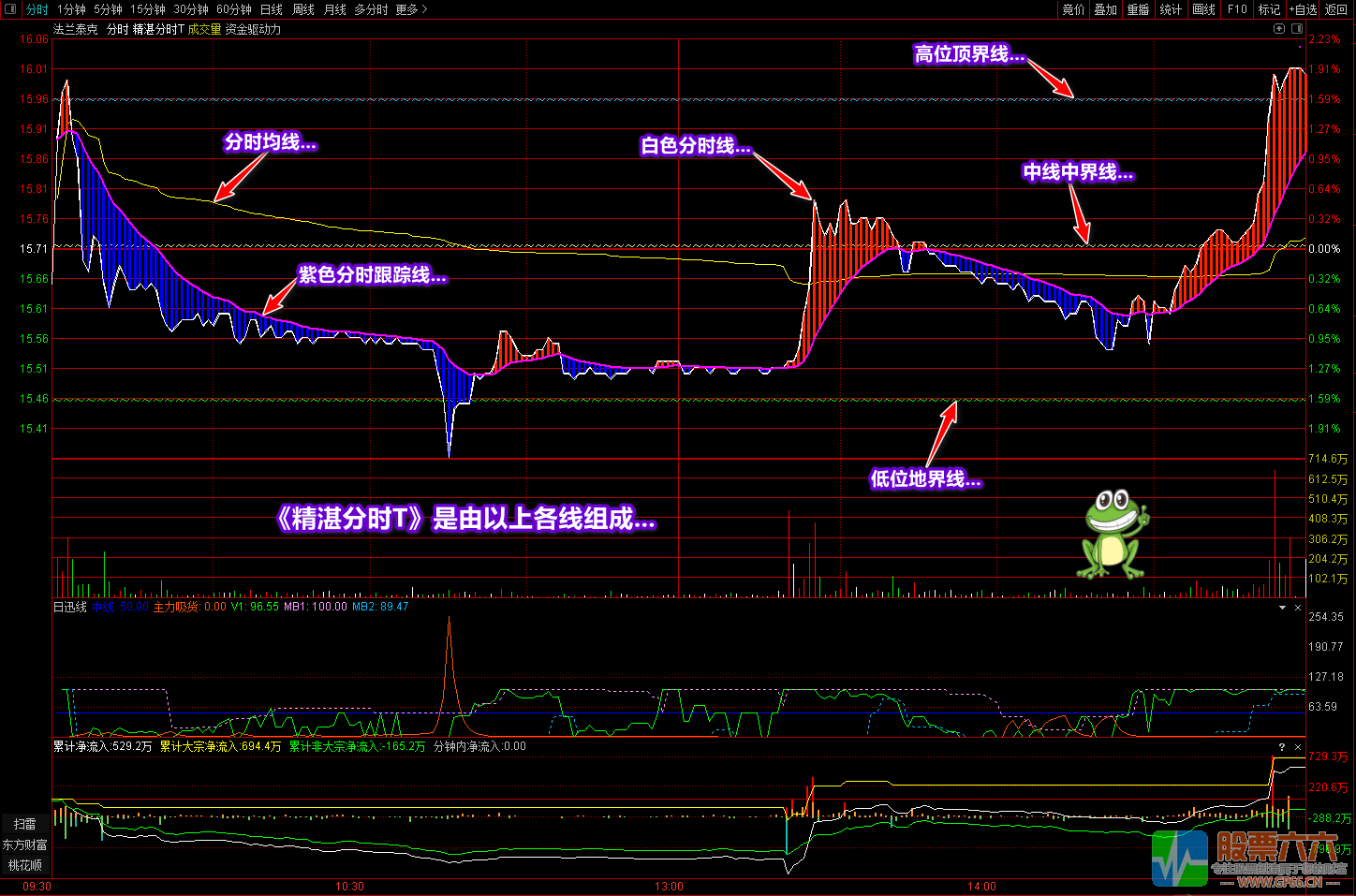This screenshot has width=1356, height=896.
Task: Click the 精湛分时T indicator label
Action: [x=158, y=29]
